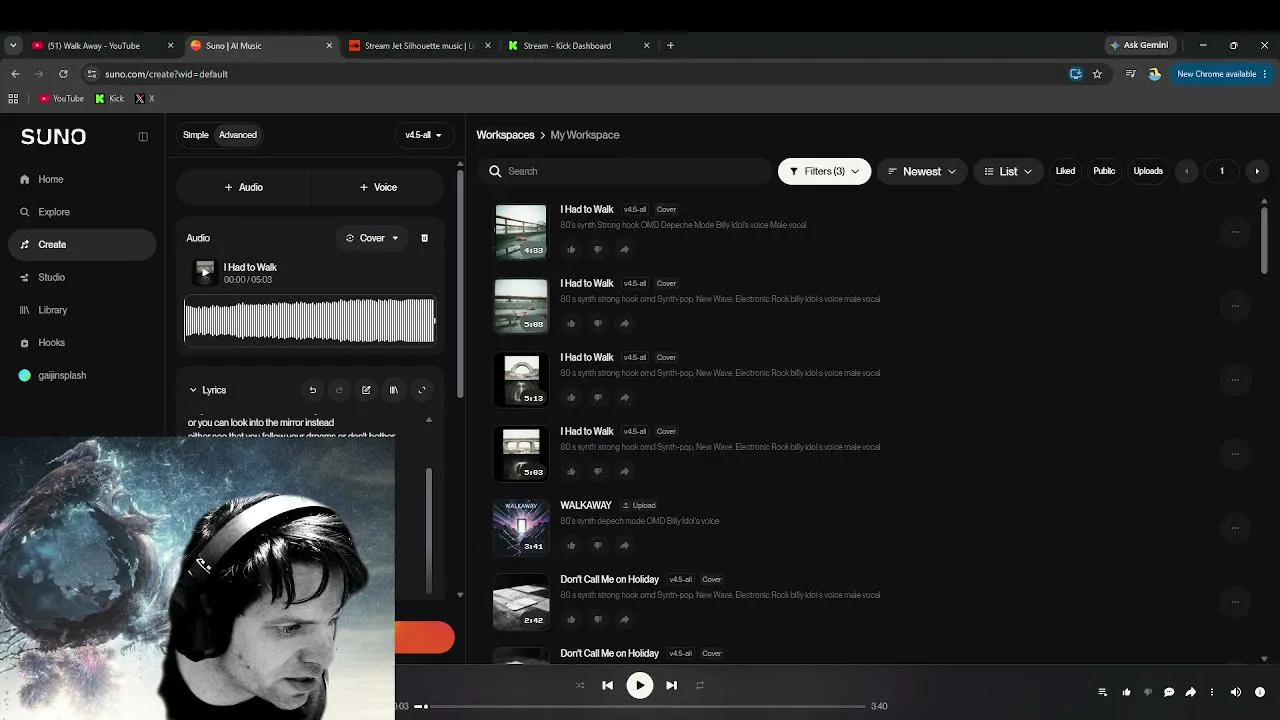Toggle the Uploads filter
The width and height of the screenshot is (1280, 720).
click(x=1148, y=171)
